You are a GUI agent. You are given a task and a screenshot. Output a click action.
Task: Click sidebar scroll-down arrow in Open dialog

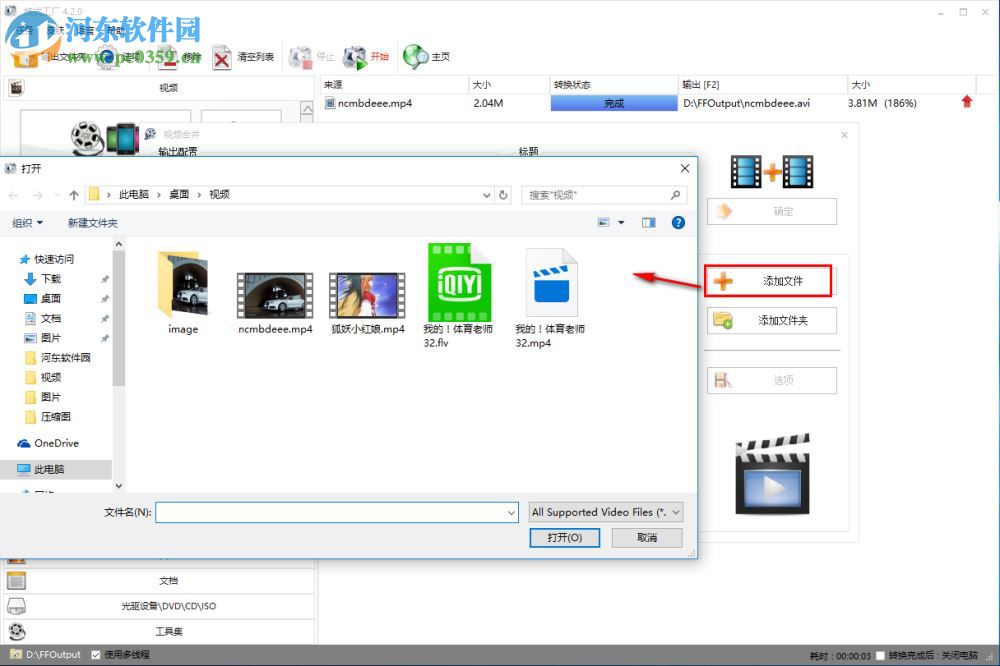click(119, 486)
